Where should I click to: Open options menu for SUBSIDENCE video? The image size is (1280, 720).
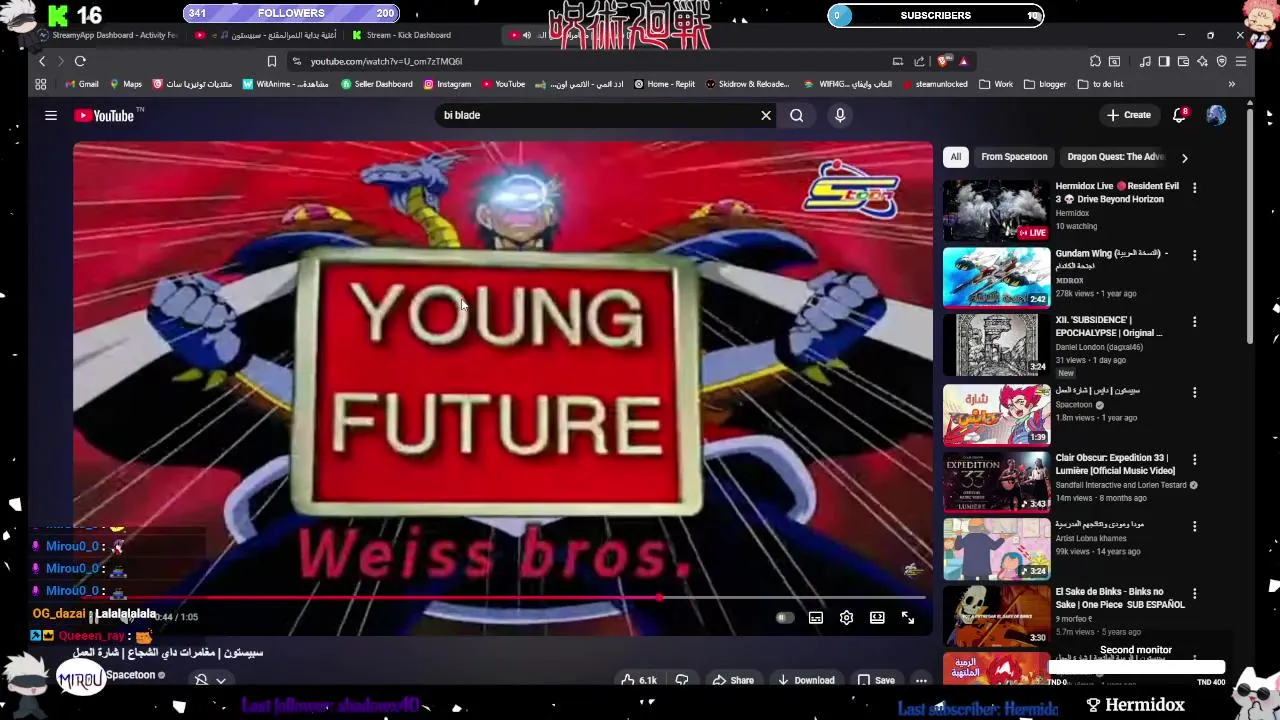coord(1194,322)
